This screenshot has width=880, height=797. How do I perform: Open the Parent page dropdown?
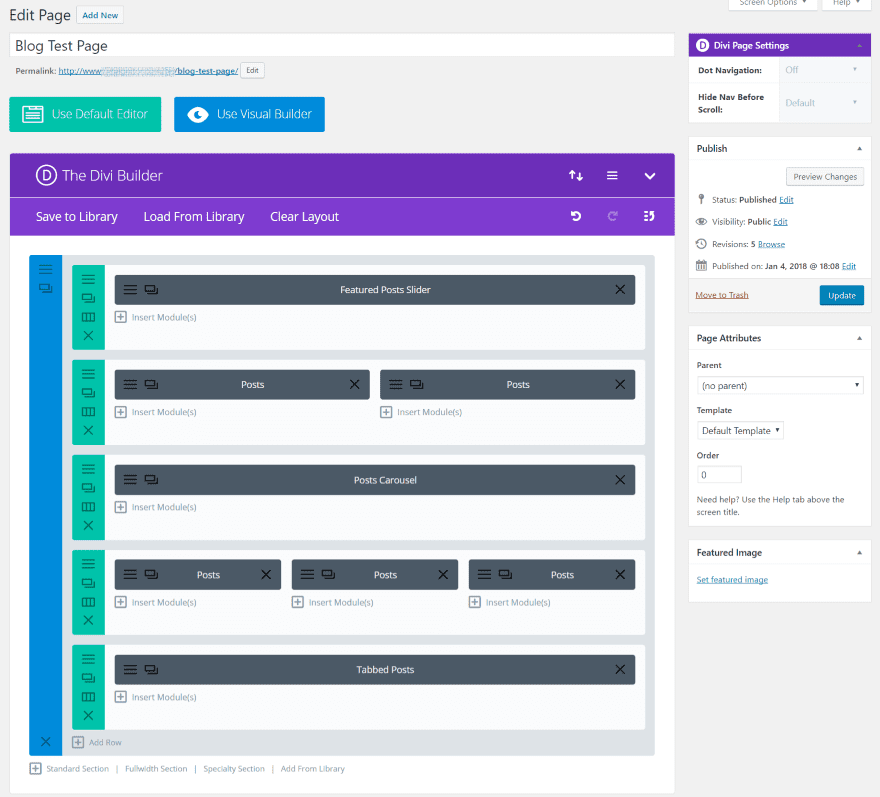780,386
